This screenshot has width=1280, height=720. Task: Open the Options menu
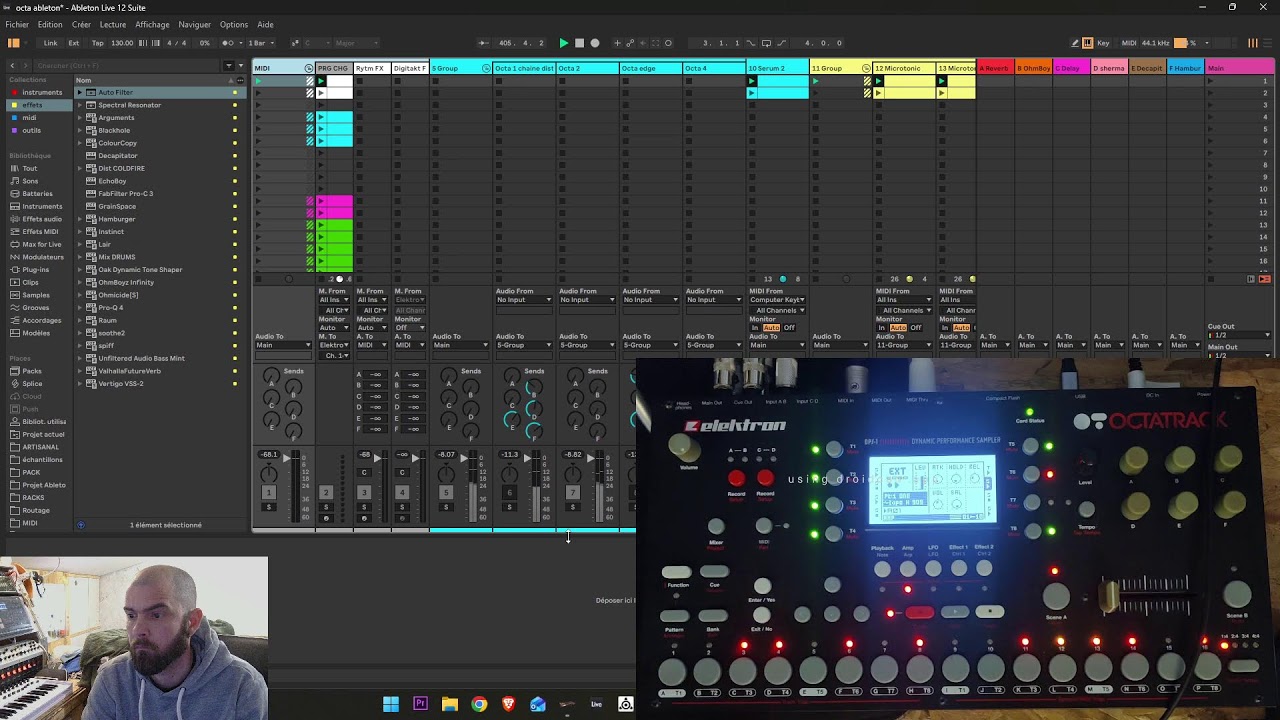234,25
